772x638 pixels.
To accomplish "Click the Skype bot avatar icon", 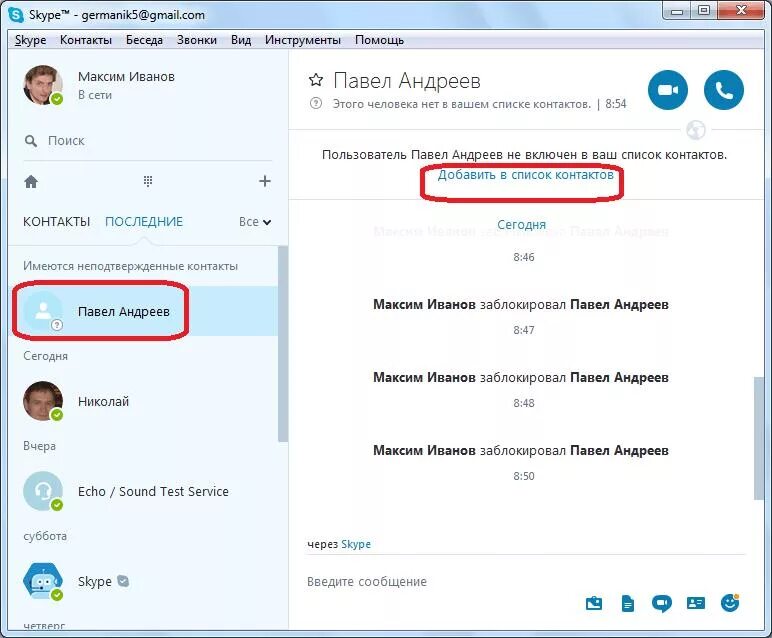I will [x=43, y=581].
